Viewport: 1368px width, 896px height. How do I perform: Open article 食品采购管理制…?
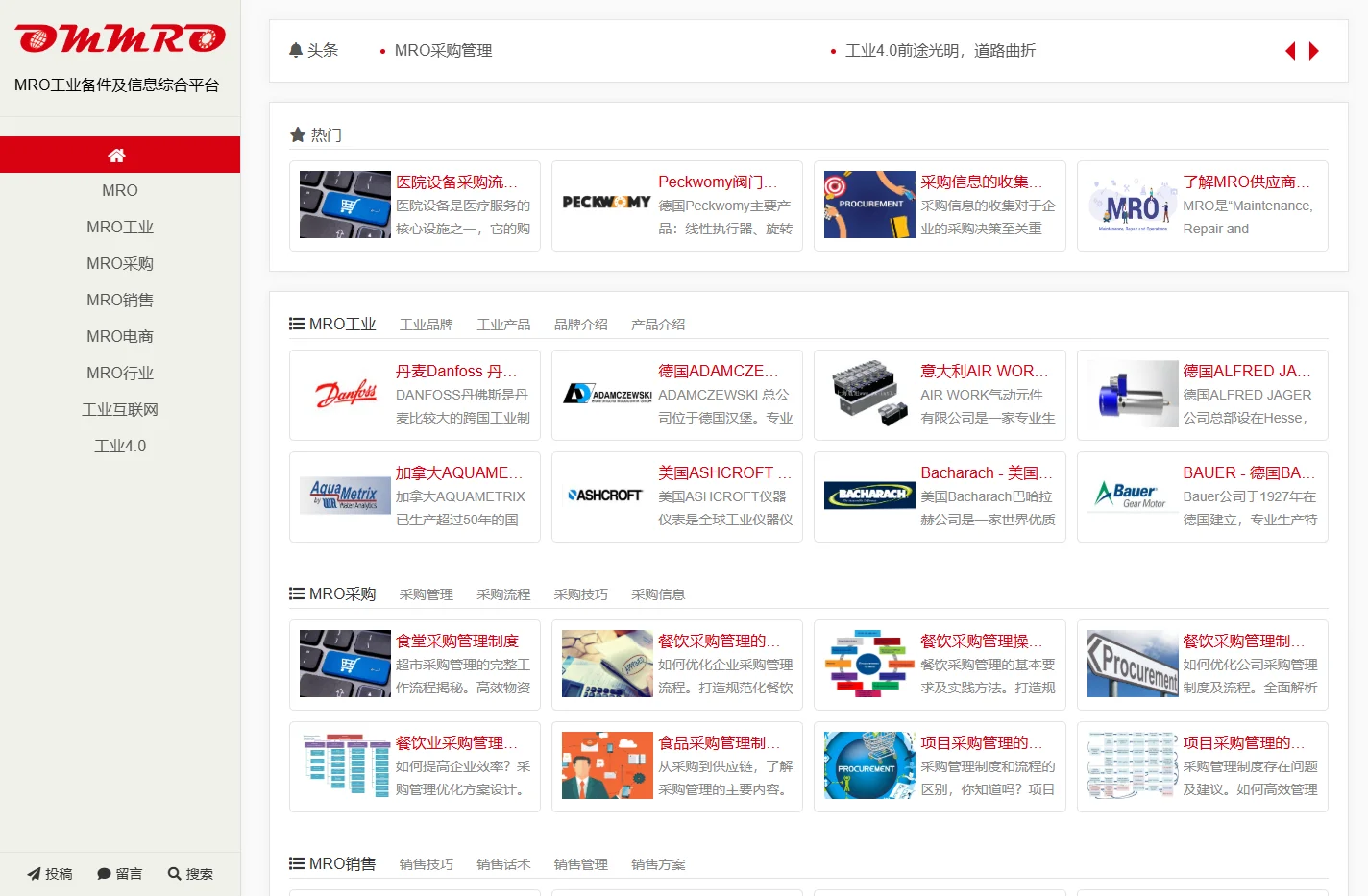point(720,743)
